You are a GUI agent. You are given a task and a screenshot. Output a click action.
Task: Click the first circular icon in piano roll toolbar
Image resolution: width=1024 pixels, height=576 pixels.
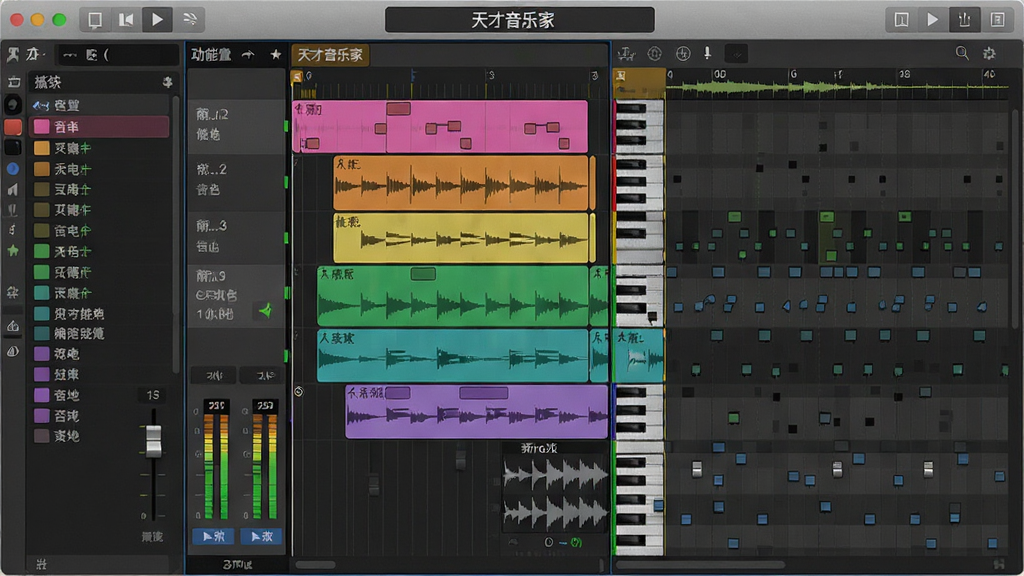[654, 54]
